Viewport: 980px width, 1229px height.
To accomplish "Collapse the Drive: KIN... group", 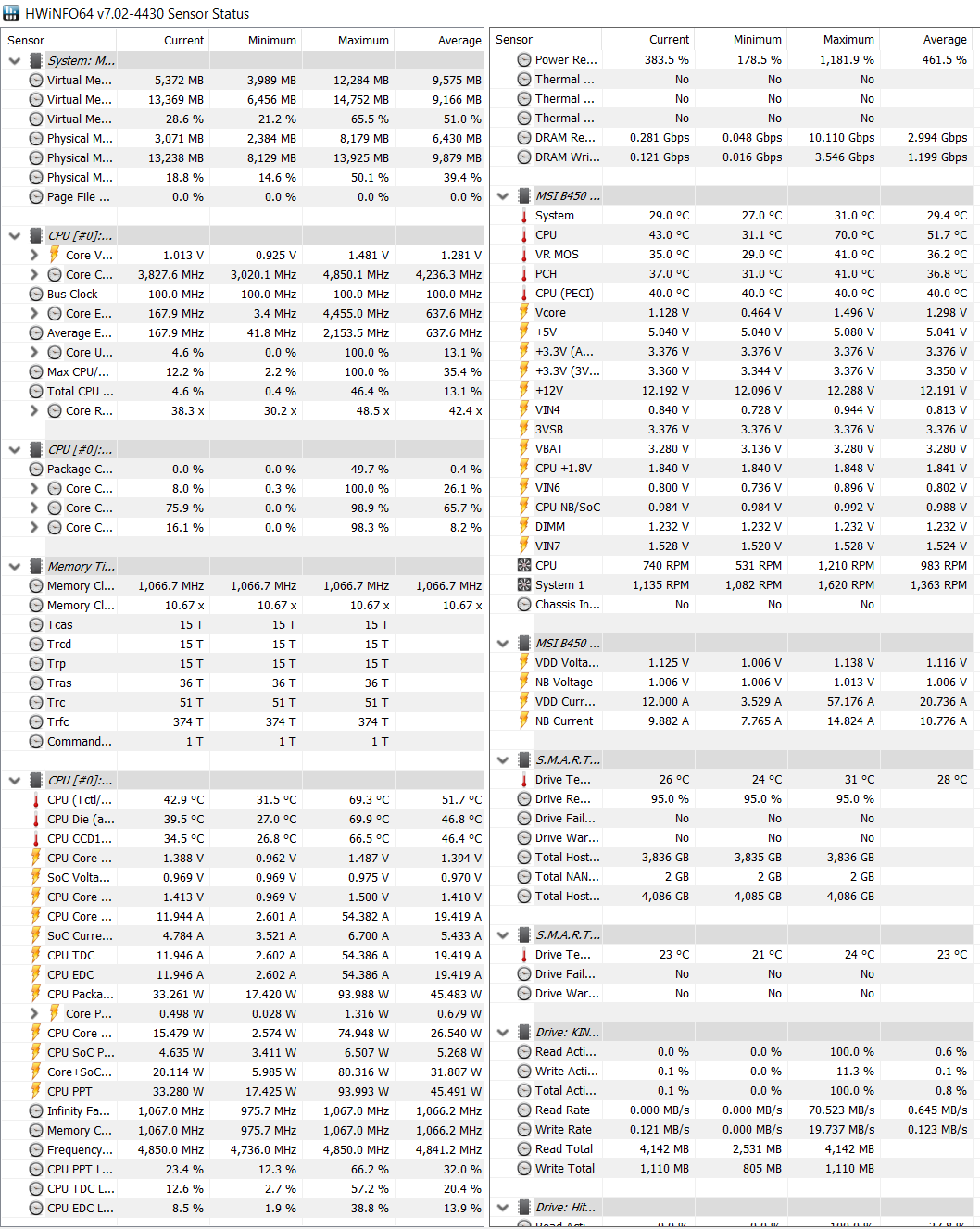I will point(502,1032).
